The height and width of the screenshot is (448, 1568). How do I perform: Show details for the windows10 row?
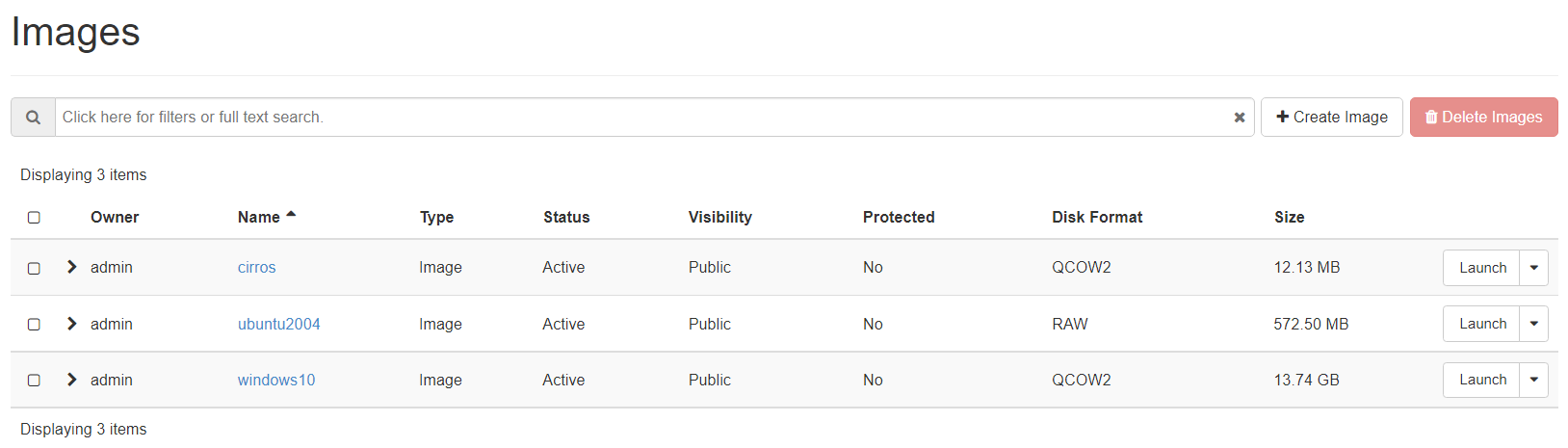[71, 380]
